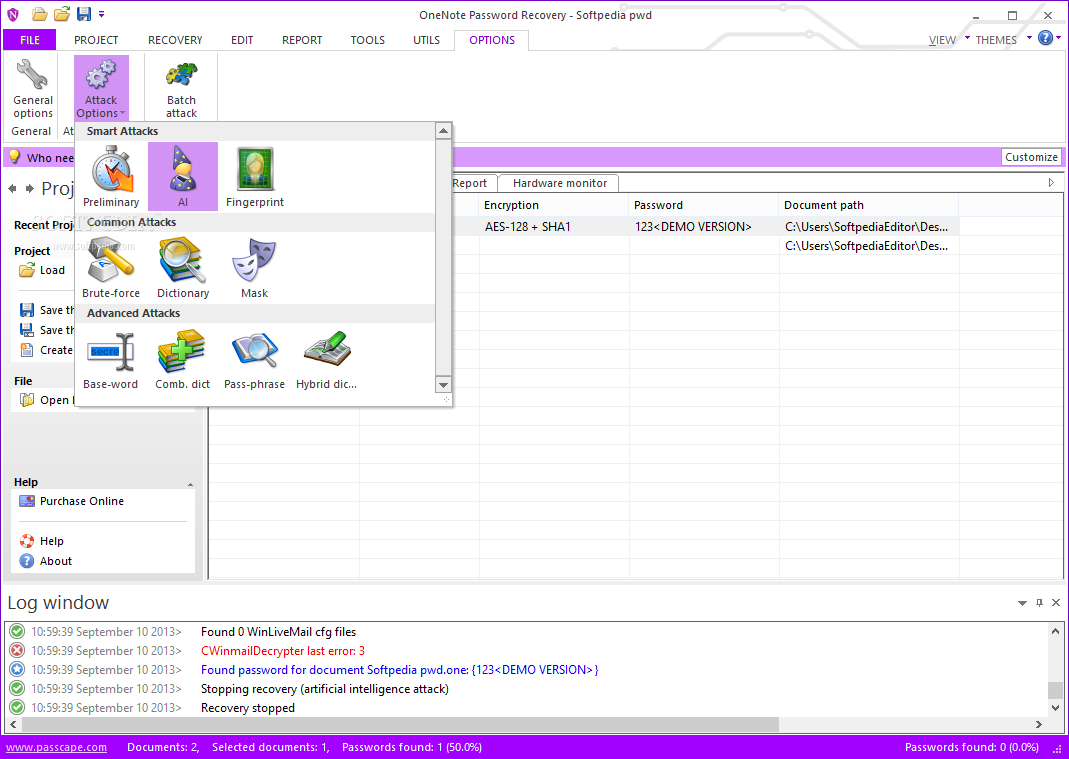Expand the help icon dropdown arrow
The height and width of the screenshot is (759, 1069).
pyautogui.click(x=1058, y=38)
